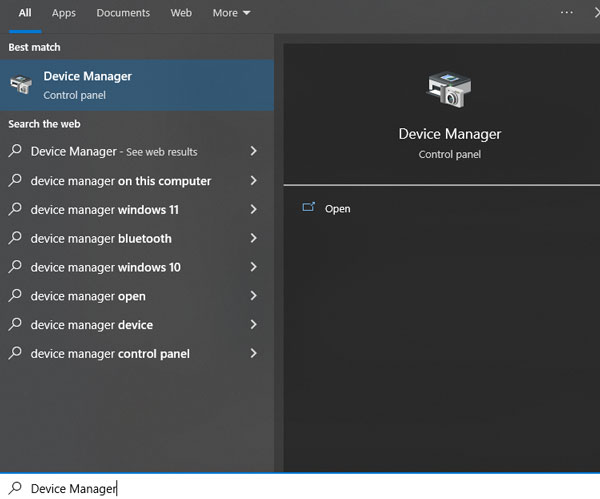600x499 pixels.
Task: Click search icon beside 'control panel' suggestion
Action: 15,352
